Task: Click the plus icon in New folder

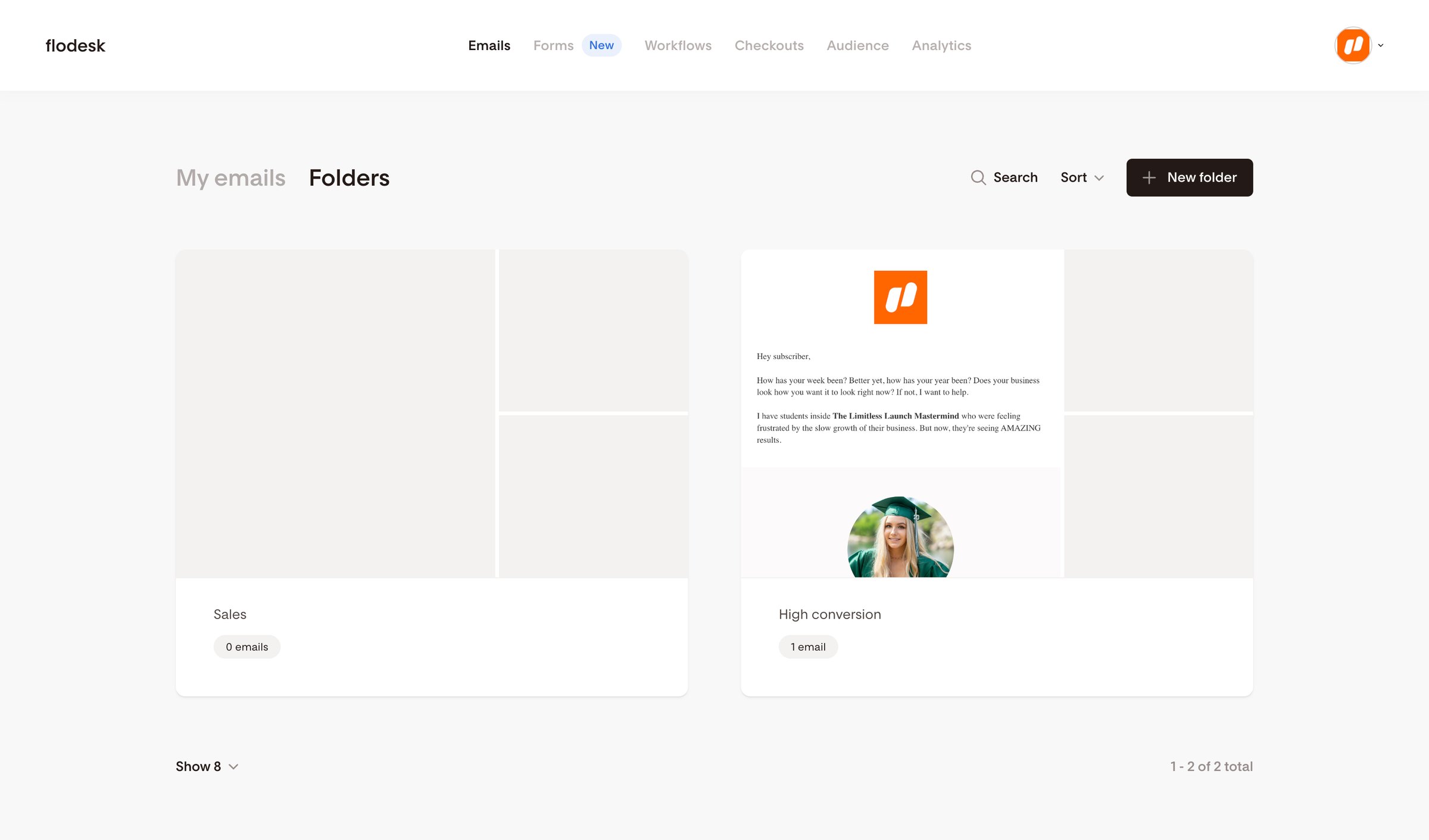Action: [1149, 177]
